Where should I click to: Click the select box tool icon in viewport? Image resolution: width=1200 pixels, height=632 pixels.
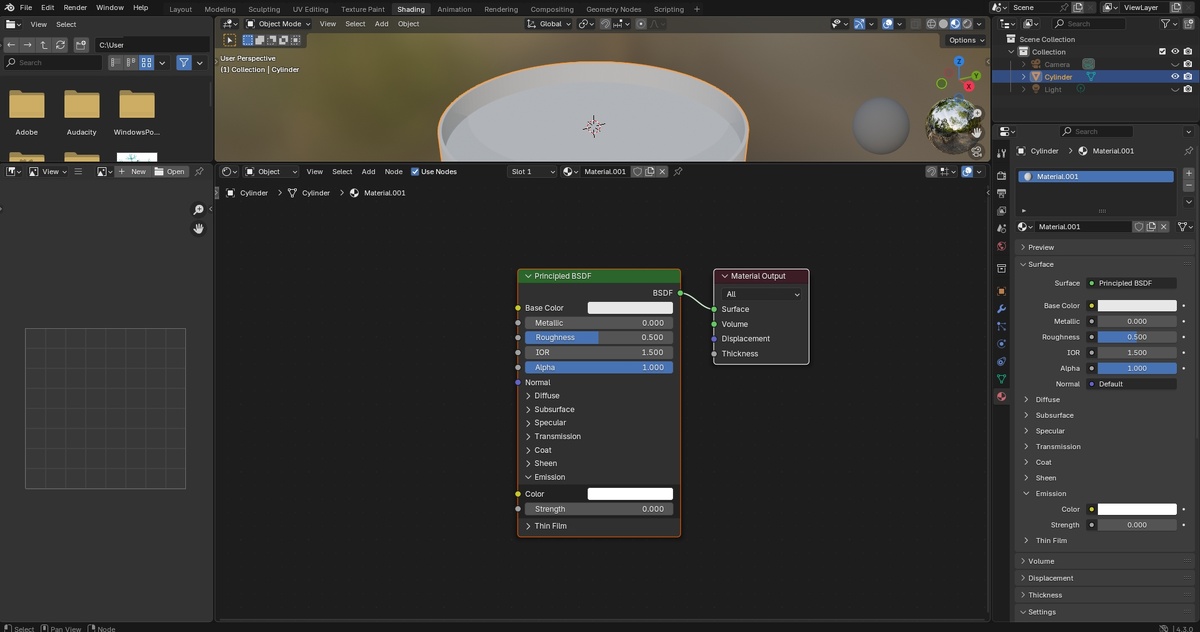[x=230, y=40]
